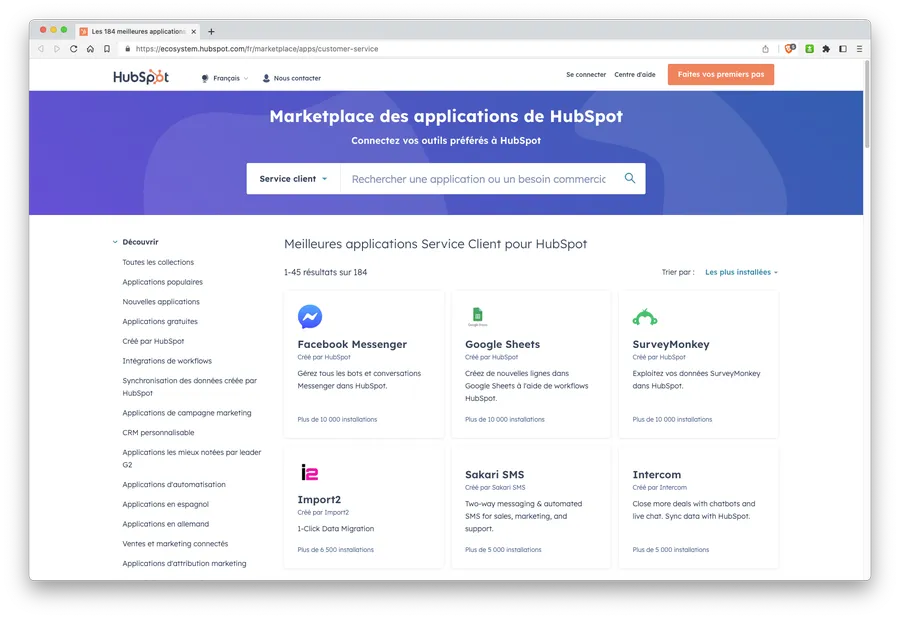Click the HubSpot logo
The height and width of the screenshot is (619, 900).
pos(141,77)
